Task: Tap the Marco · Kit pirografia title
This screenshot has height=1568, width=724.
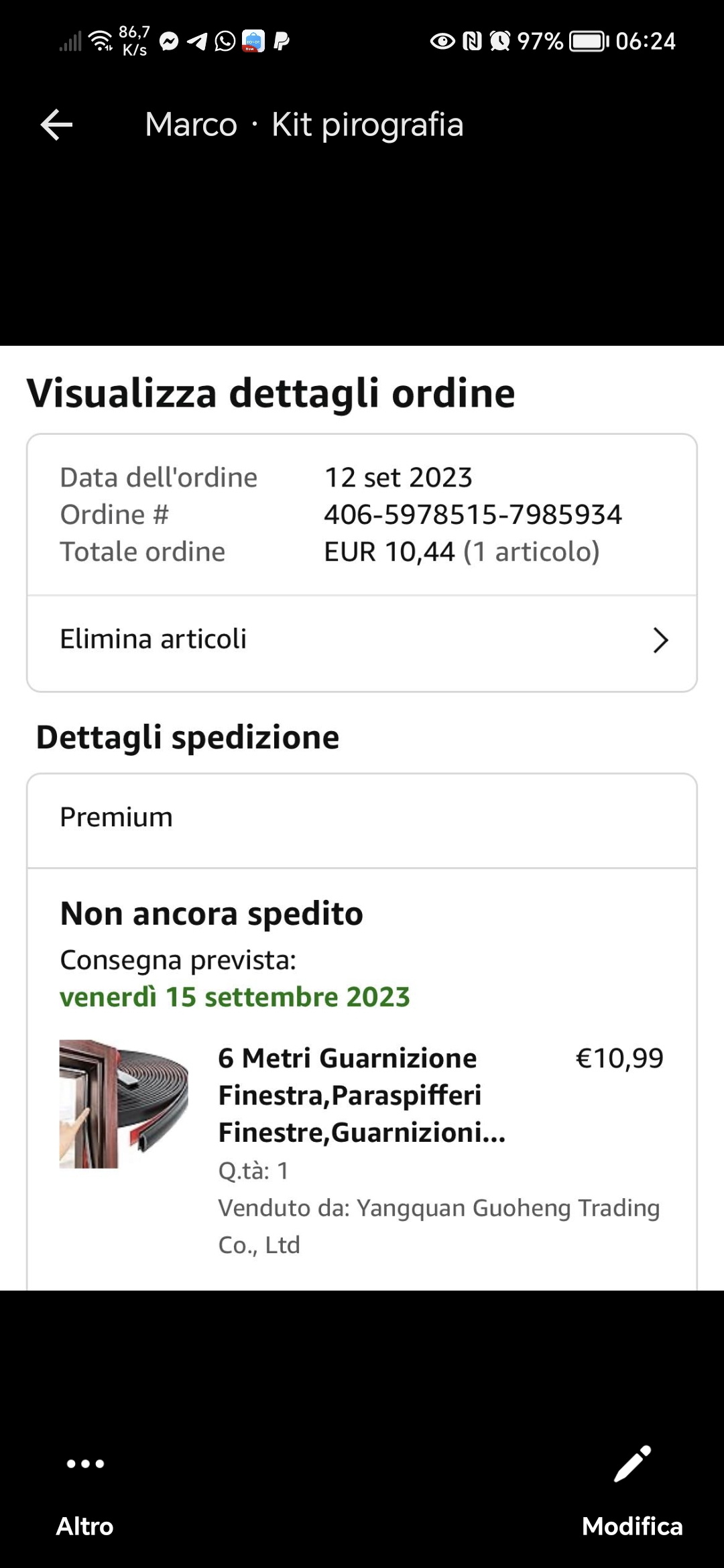Action: (304, 125)
